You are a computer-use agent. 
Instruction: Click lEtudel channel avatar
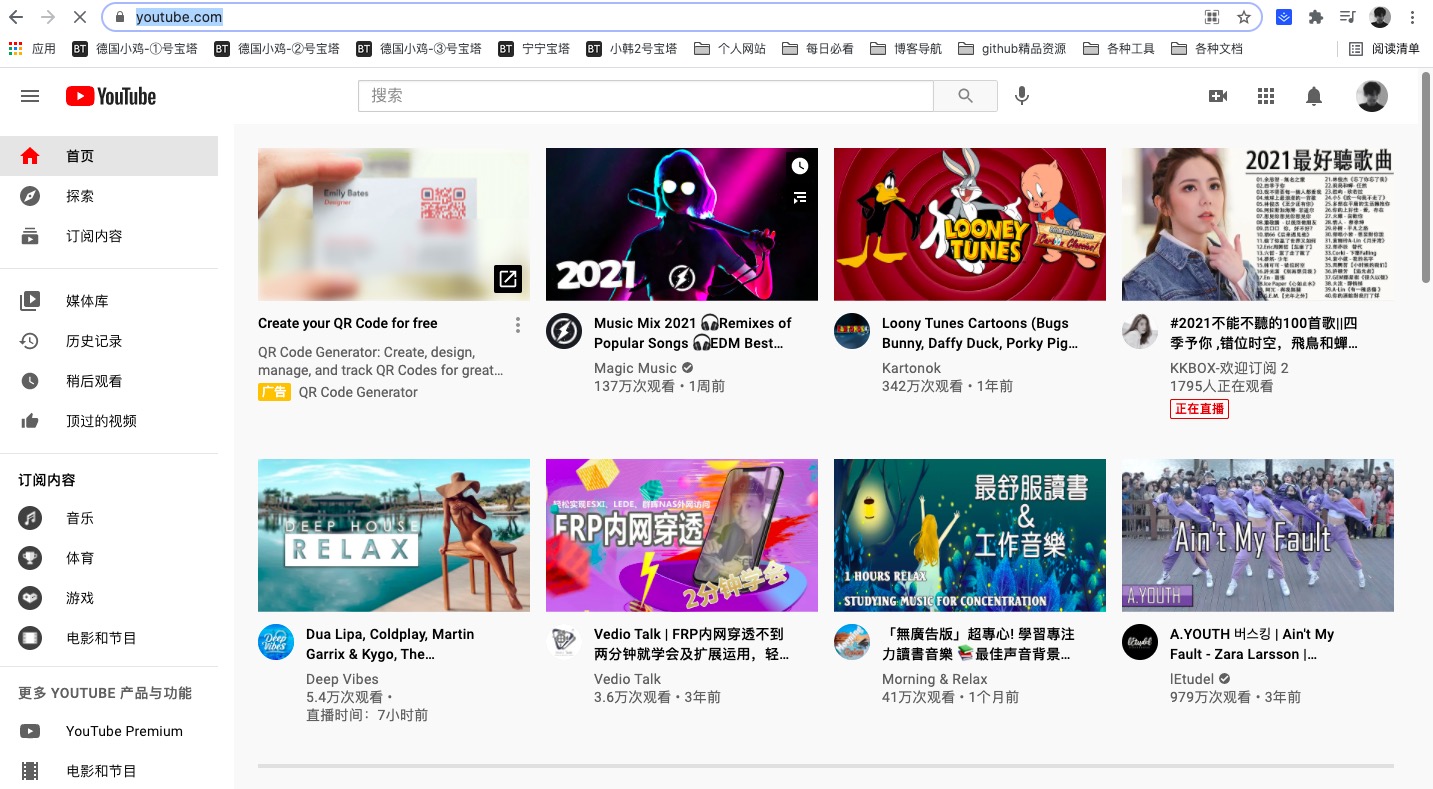[x=1140, y=642]
